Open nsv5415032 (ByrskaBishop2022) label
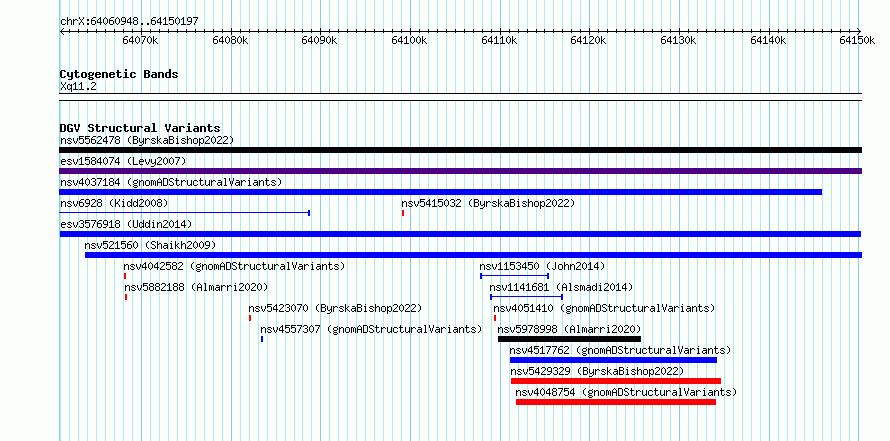The height and width of the screenshot is (441, 890). 488,203
